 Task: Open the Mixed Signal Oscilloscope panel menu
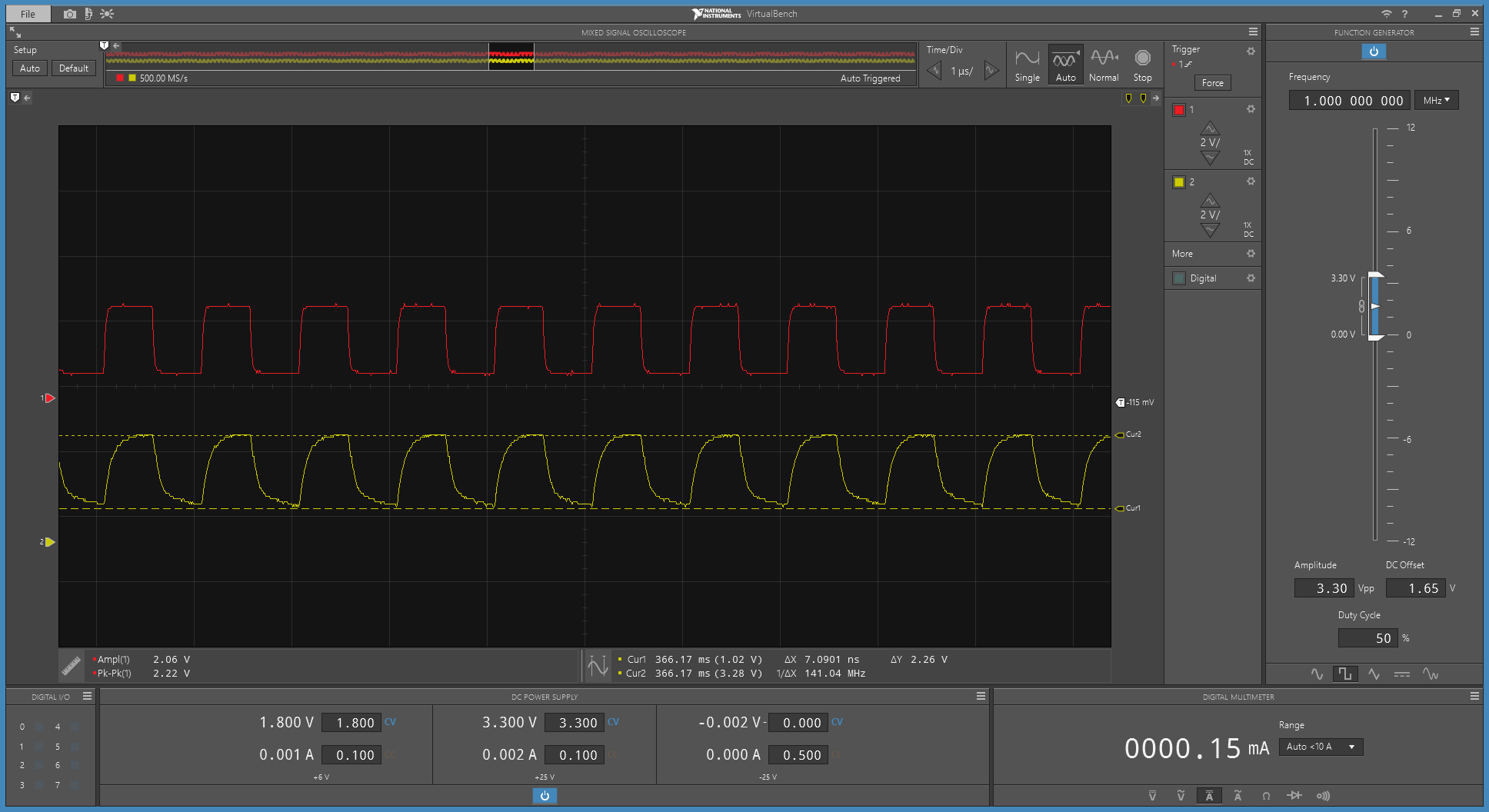coord(1253,32)
